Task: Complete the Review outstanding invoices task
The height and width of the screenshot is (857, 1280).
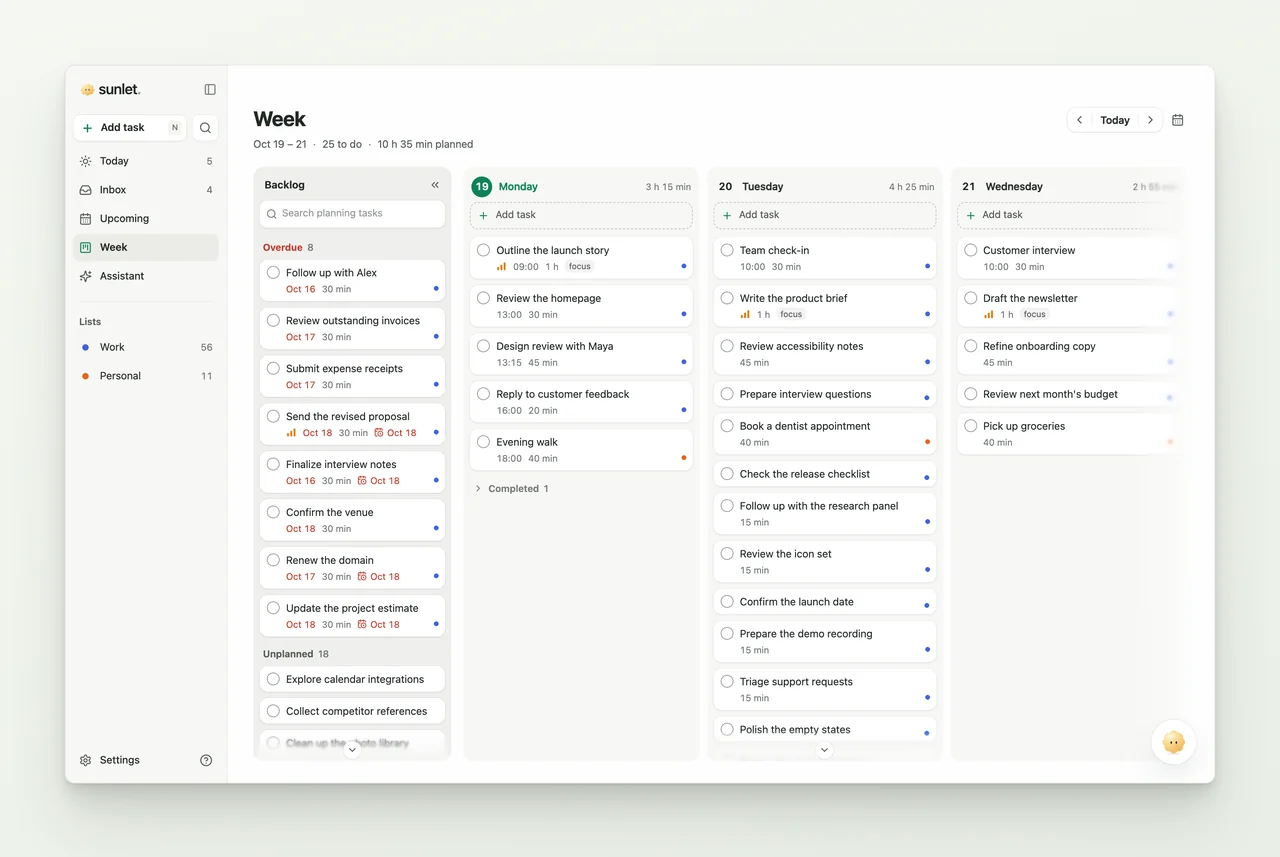Action: 273,320
